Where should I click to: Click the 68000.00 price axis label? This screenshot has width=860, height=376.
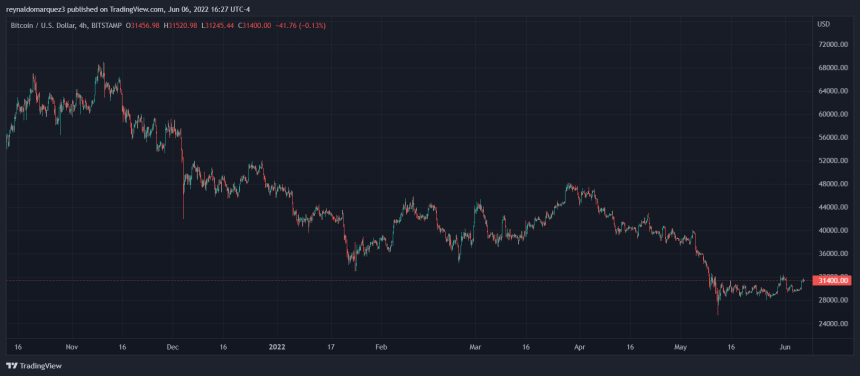[x=834, y=68]
